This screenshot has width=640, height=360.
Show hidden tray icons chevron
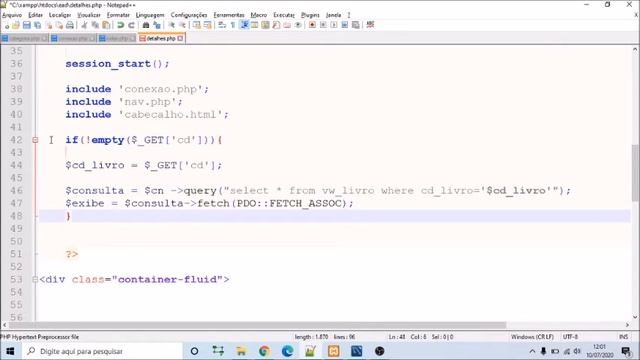pyautogui.click(x=532, y=351)
